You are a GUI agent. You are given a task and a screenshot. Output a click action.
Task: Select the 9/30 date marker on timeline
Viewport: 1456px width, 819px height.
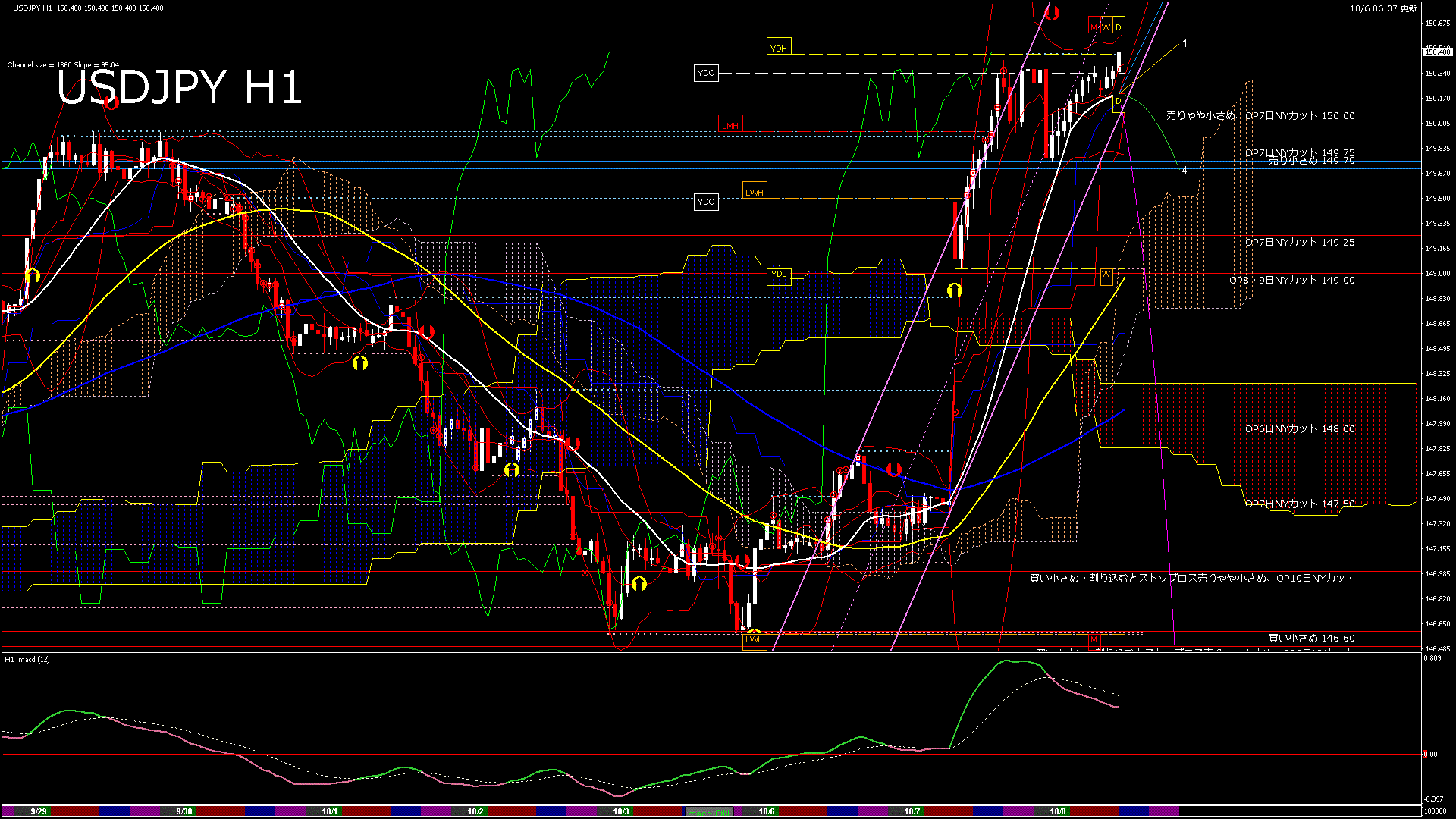(184, 811)
